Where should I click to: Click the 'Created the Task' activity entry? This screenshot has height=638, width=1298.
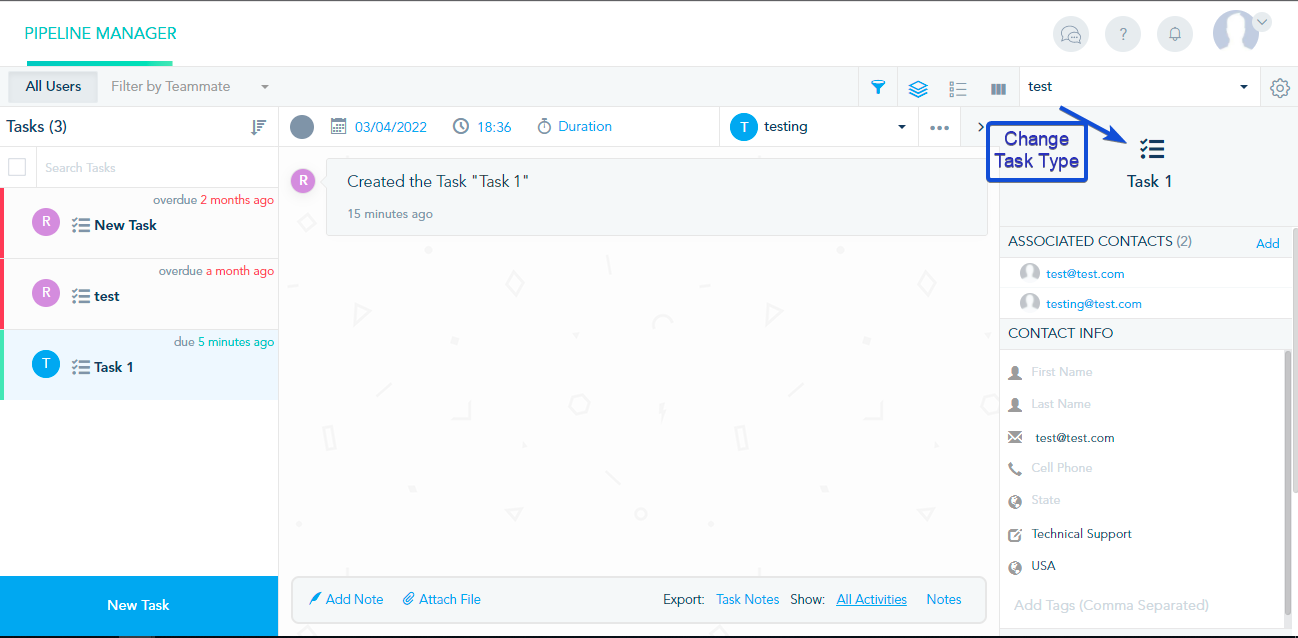[657, 196]
